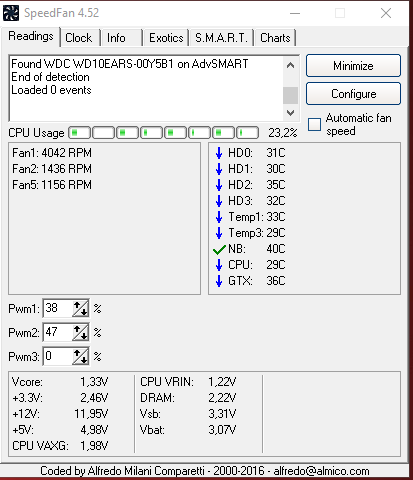Click the blue down arrow next to Temp1
Screen dimensions: 413x480
click(x=219, y=217)
